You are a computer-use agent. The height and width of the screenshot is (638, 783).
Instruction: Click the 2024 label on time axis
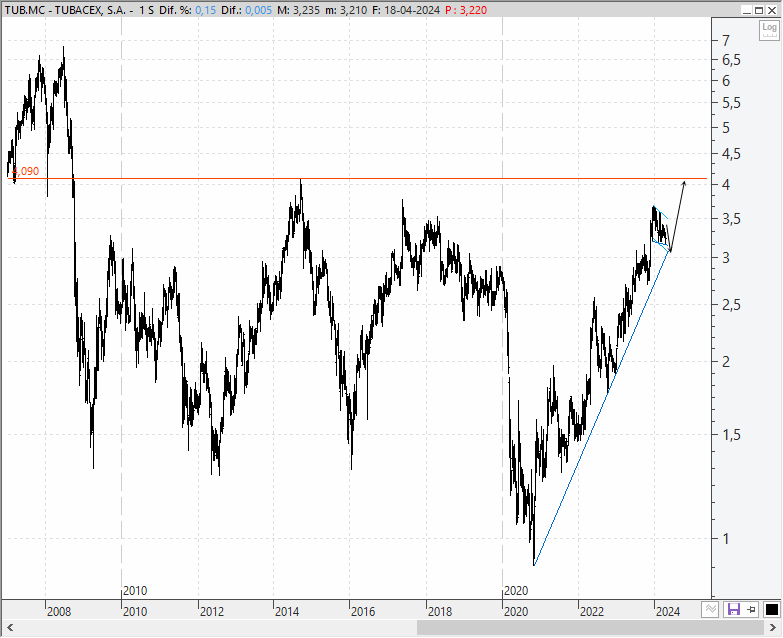(668, 612)
